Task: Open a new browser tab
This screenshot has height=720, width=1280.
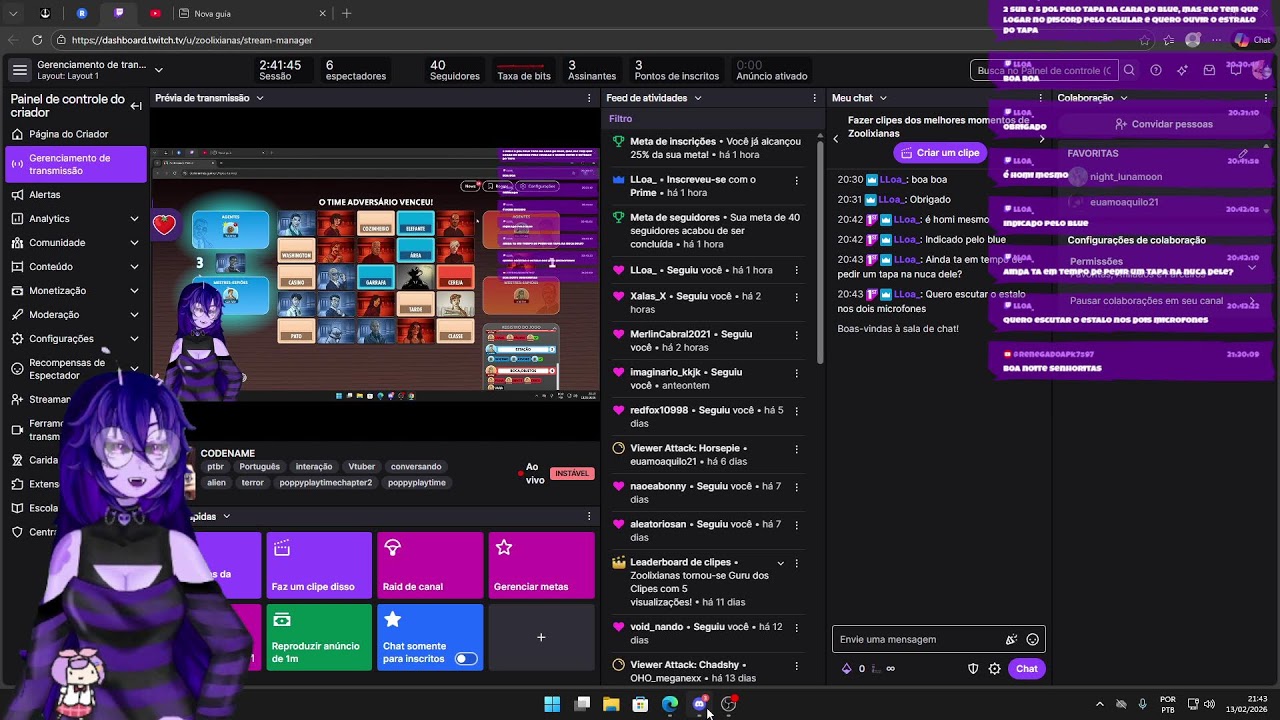Action: pos(346,14)
